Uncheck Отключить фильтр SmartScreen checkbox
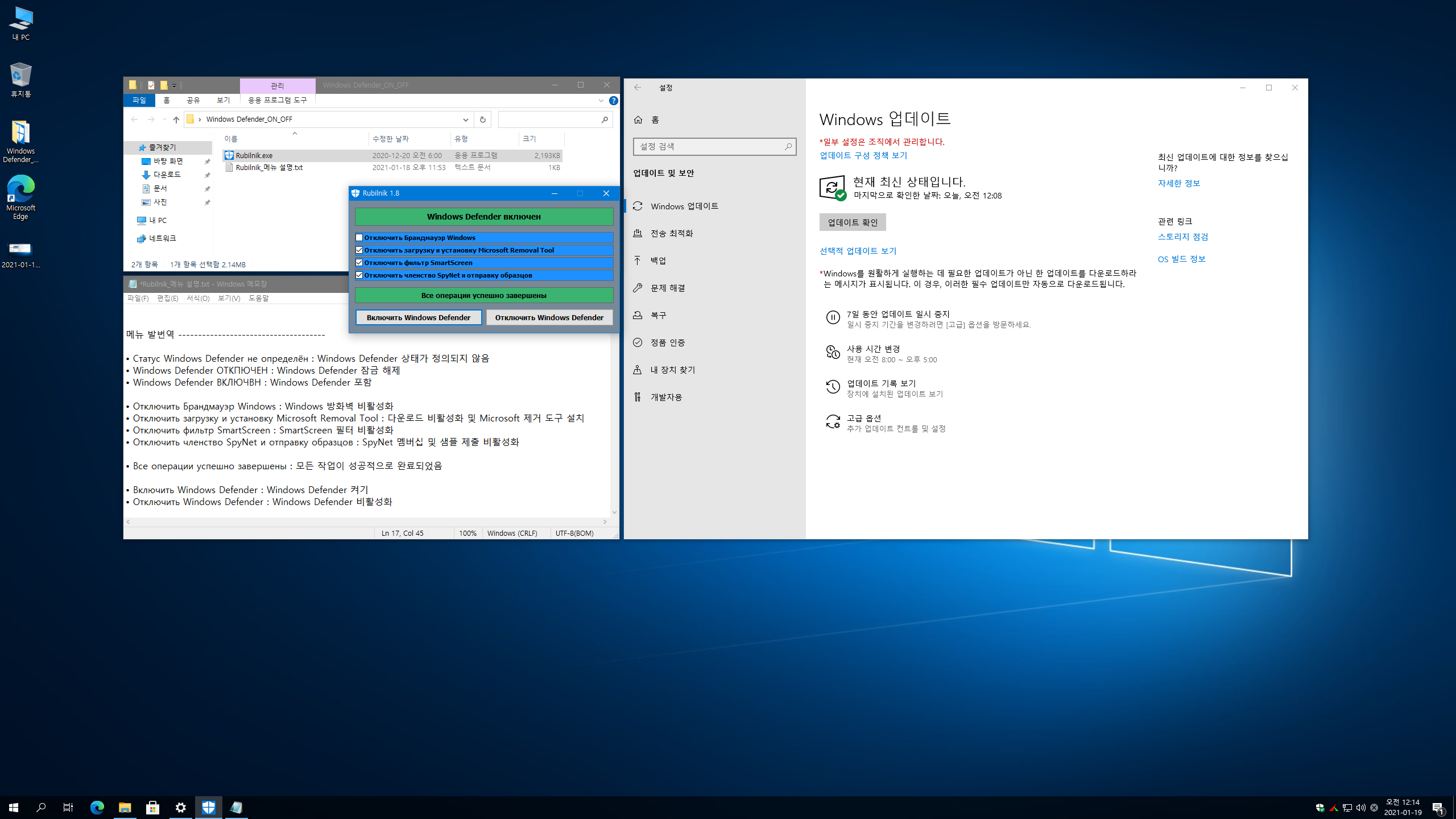 [359, 263]
